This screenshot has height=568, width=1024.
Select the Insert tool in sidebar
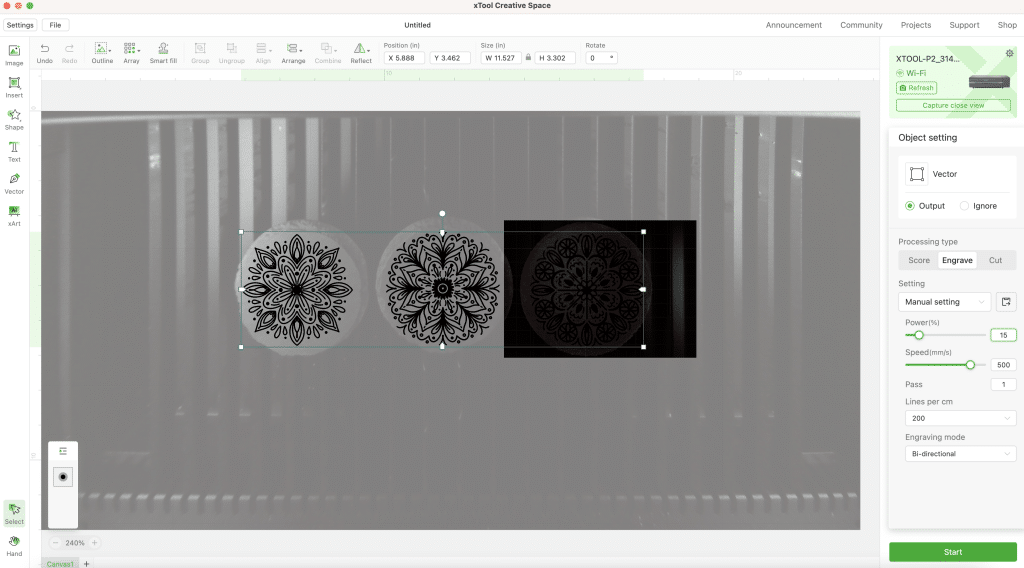coord(14,87)
